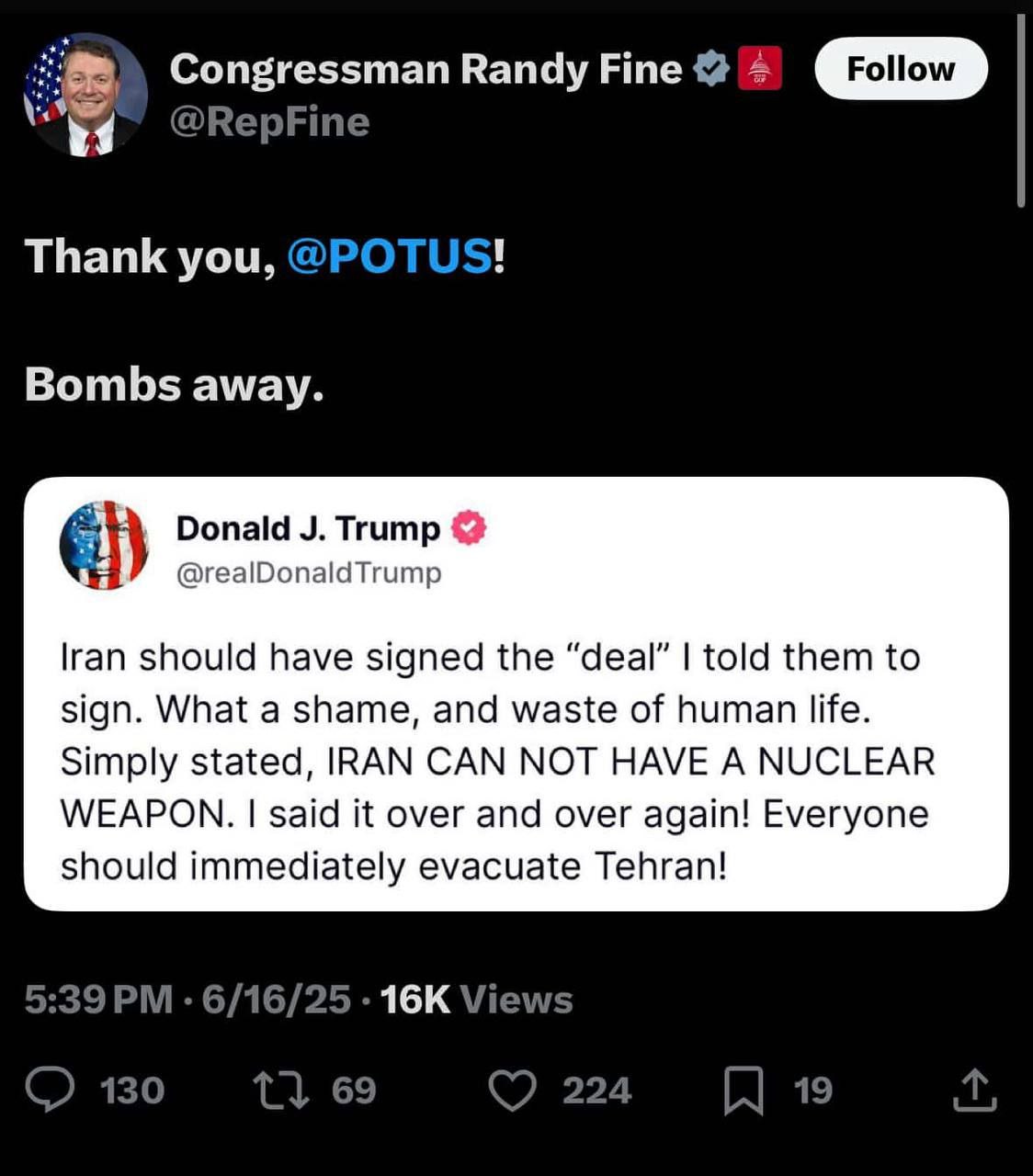Click the @RepFine handle
The width and height of the screenshot is (1033, 1176).
click(x=269, y=122)
